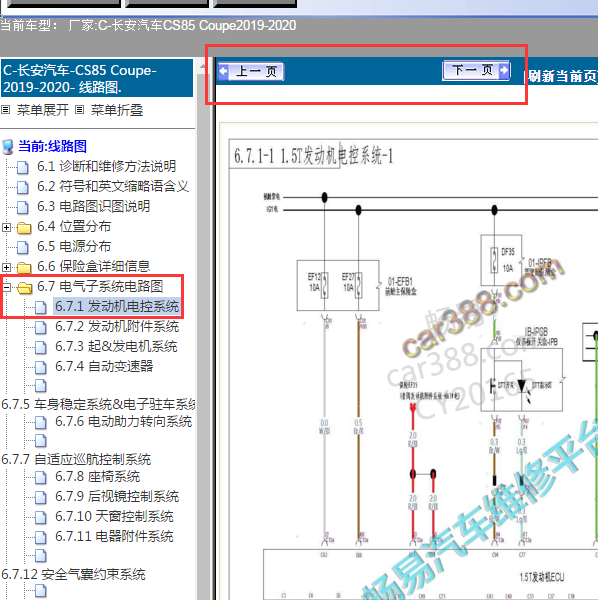Select 6.6 保险盒详细信息 folder label
Image resolution: width=598 pixels, height=600 pixels.
[93, 266]
